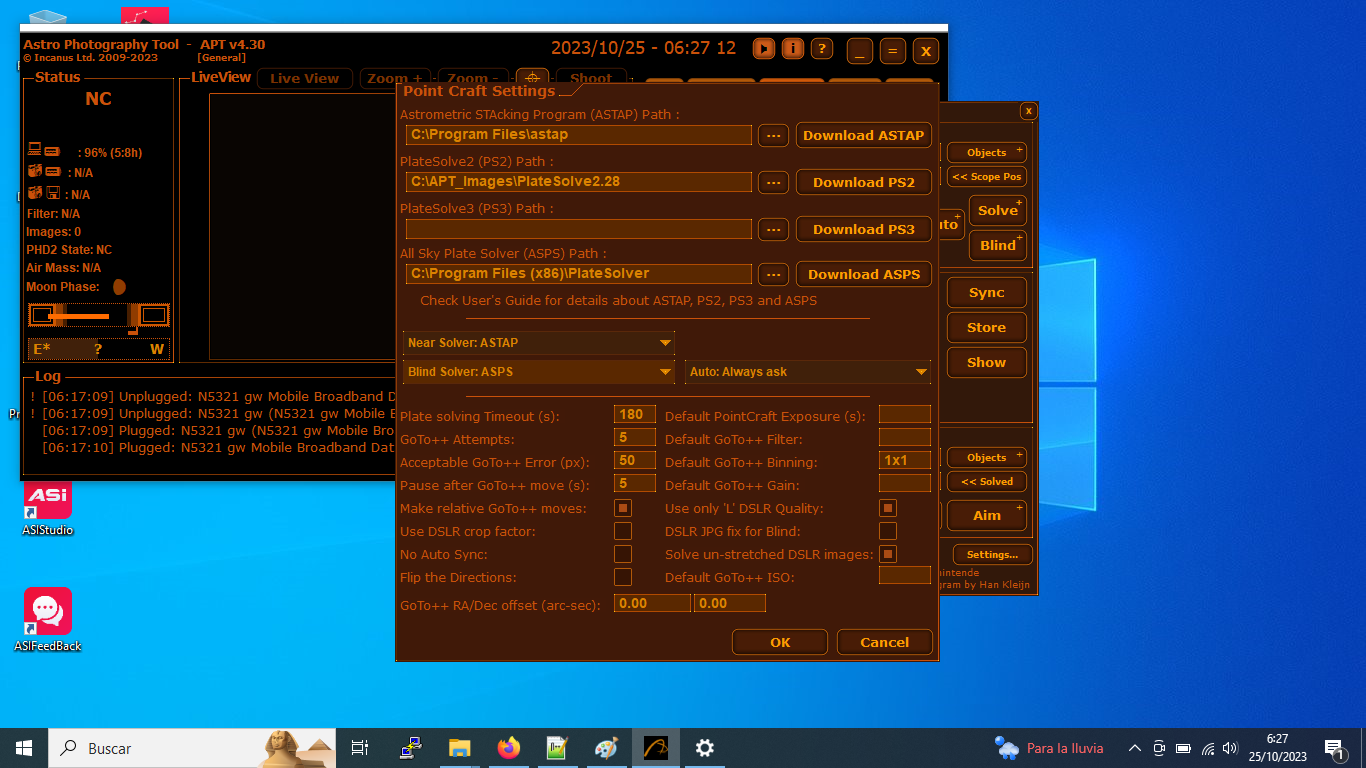Image resolution: width=1366 pixels, height=768 pixels.
Task: Browse for the ASTAP path
Action: (x=773, y=135)
